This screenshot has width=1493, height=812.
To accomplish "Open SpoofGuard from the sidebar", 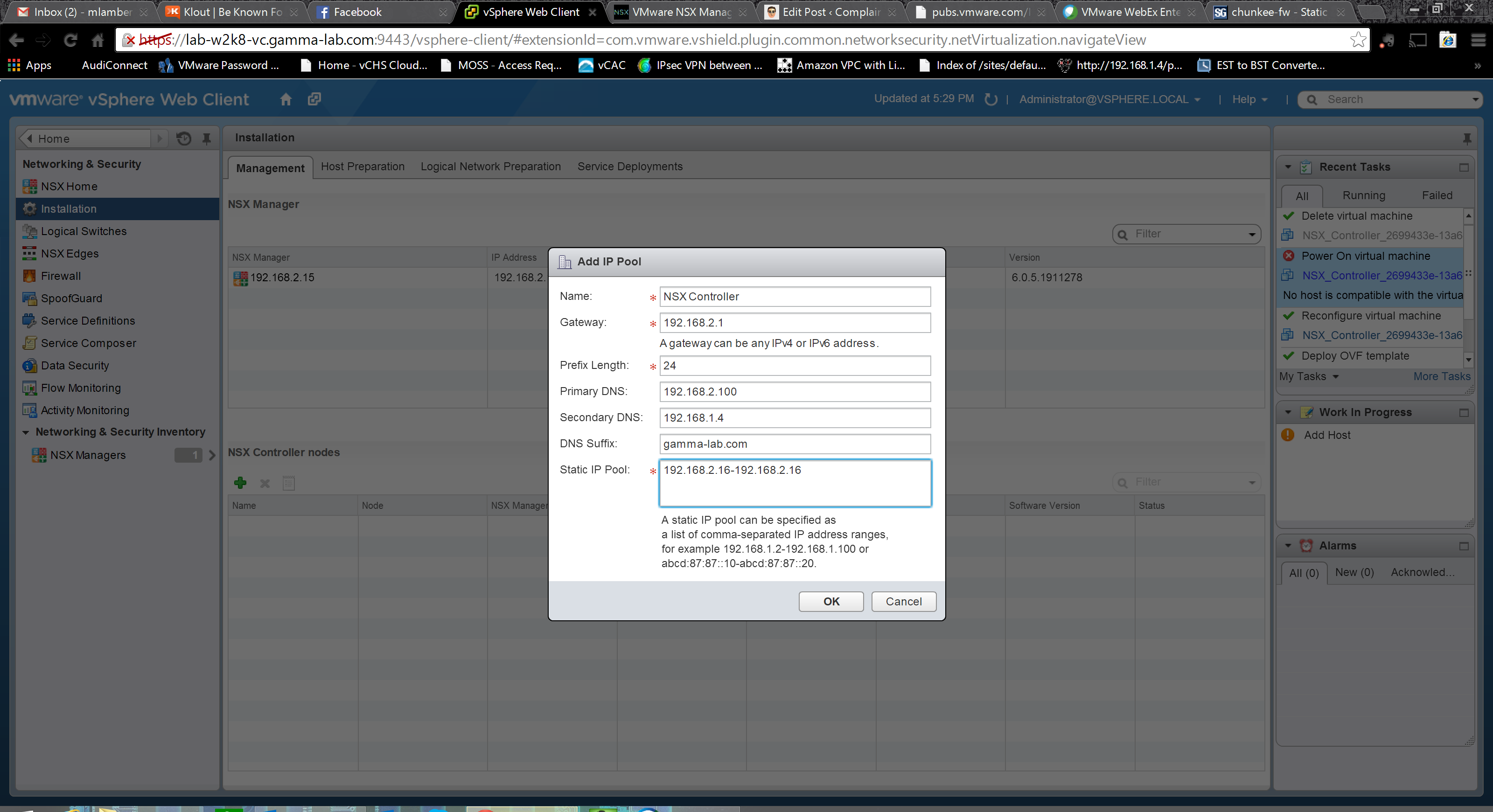I will pos(71,298).
